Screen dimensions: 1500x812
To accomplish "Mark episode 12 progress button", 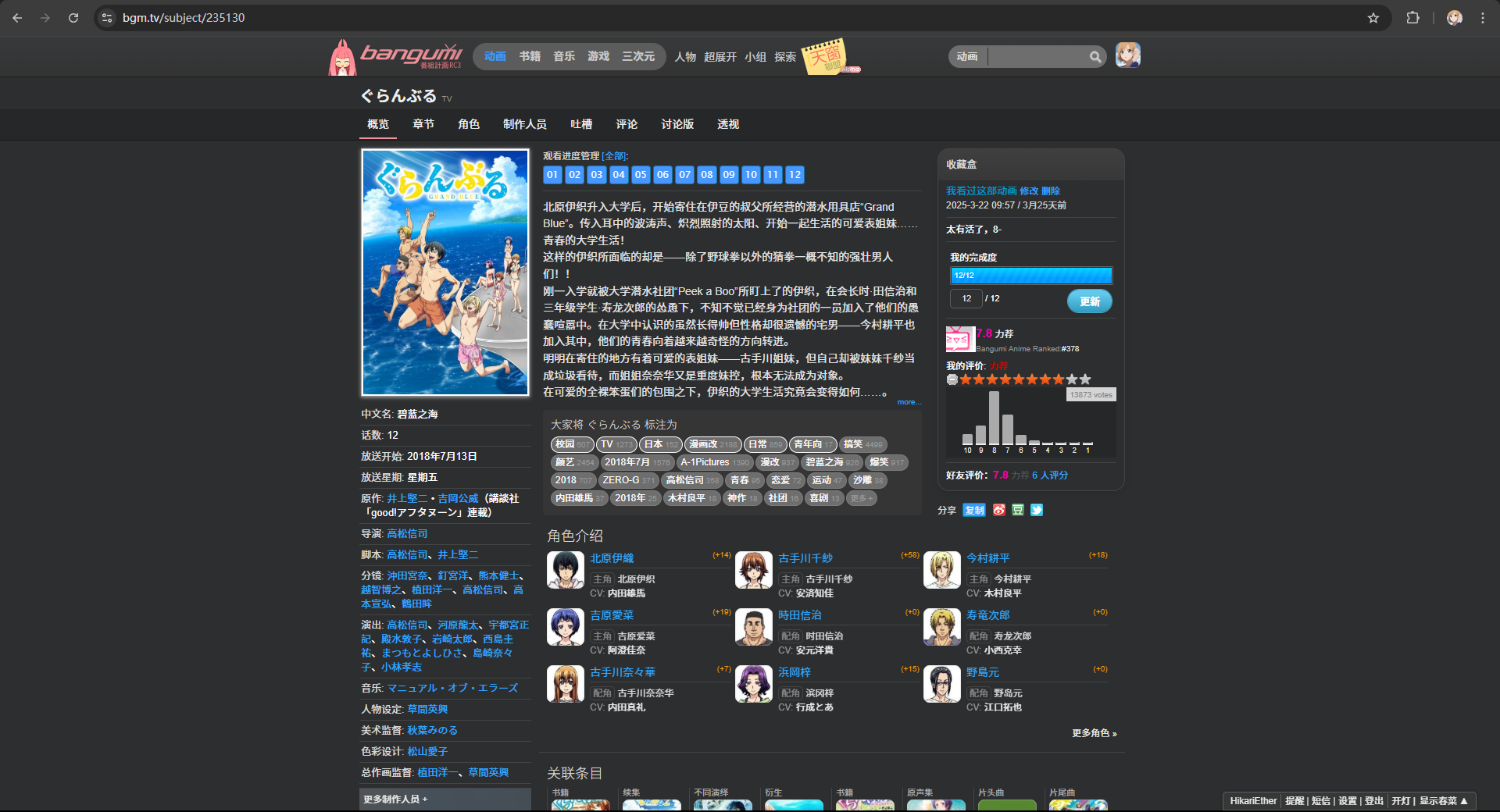I will click(x=795, y=174).
